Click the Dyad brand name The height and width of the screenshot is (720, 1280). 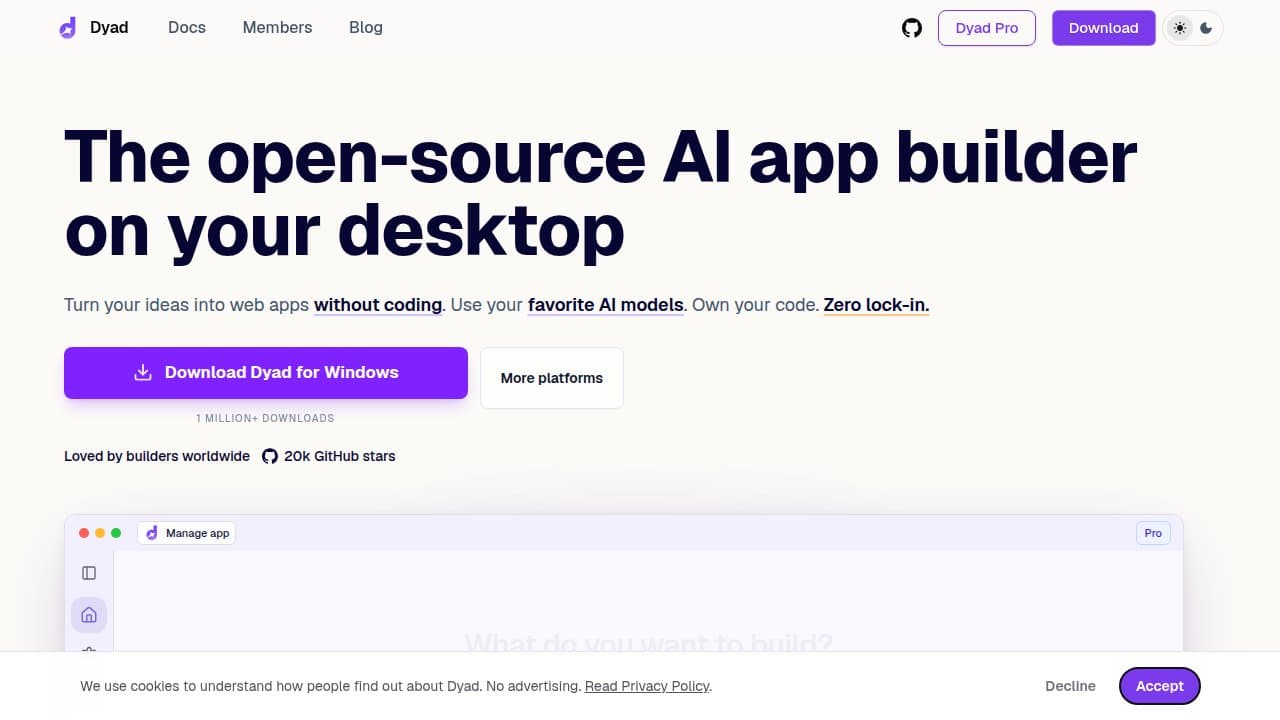pyautogui.click(x=109, y=28)
